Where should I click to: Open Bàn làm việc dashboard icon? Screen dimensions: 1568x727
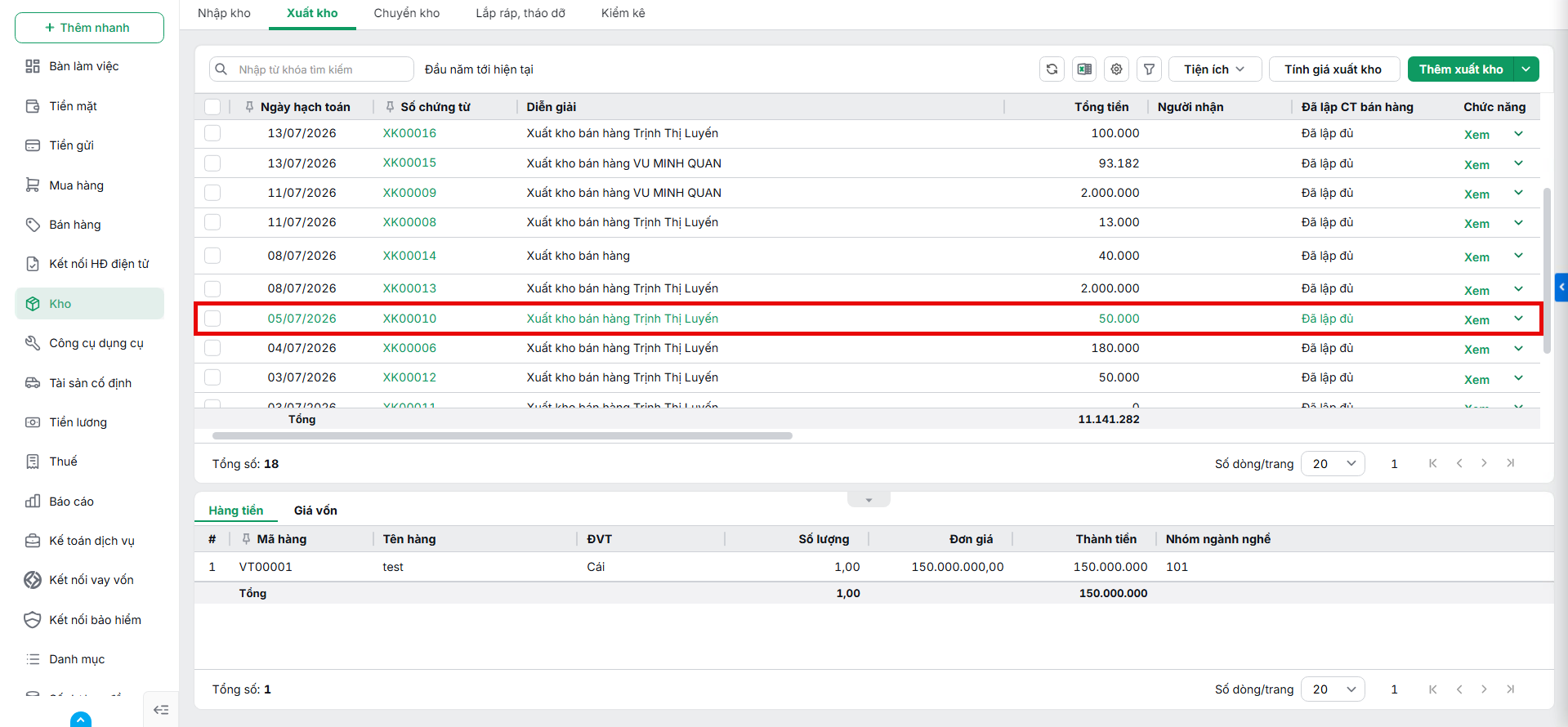coord(33,66)
